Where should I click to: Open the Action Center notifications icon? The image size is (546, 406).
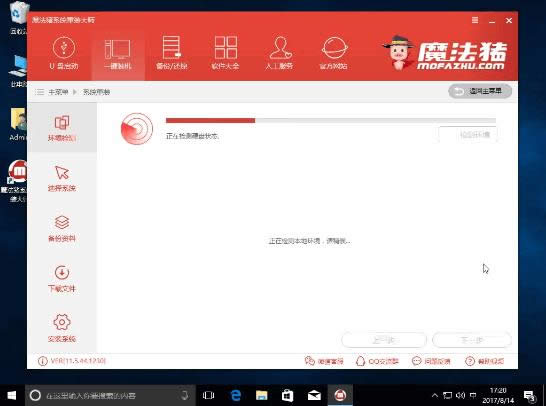530,396
